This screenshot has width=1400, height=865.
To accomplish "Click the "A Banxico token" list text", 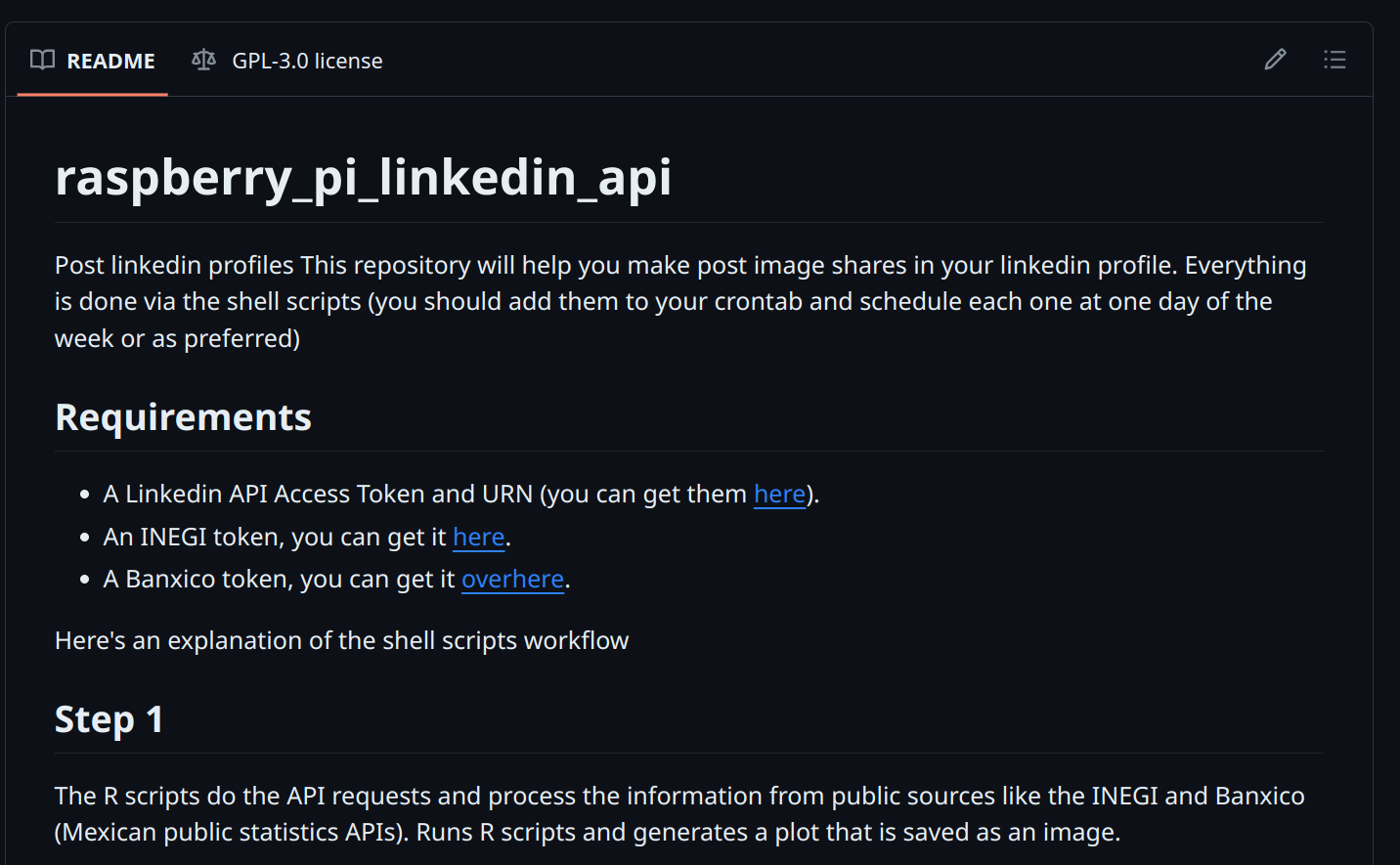I will point(279,579).
